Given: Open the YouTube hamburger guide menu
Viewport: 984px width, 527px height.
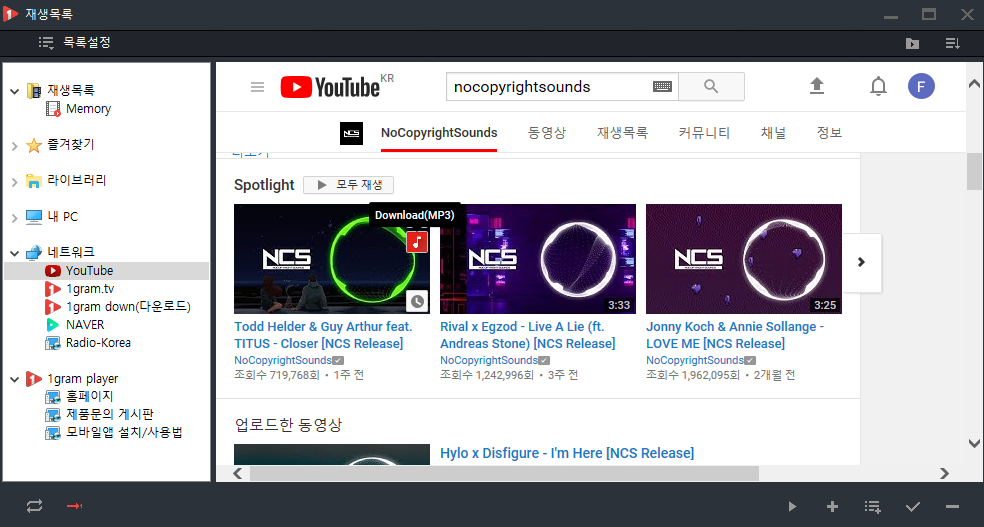Looking at the screenshot, I should tap(257, 87).
